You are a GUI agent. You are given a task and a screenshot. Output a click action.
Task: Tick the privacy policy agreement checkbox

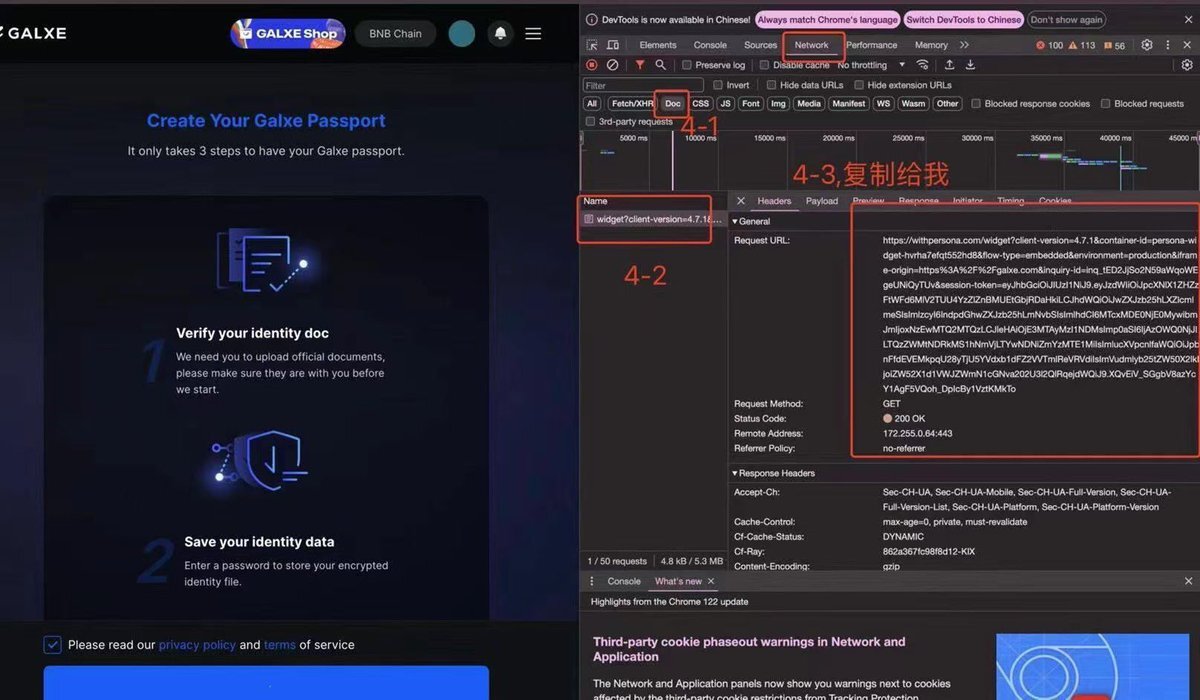pos(53,645)
